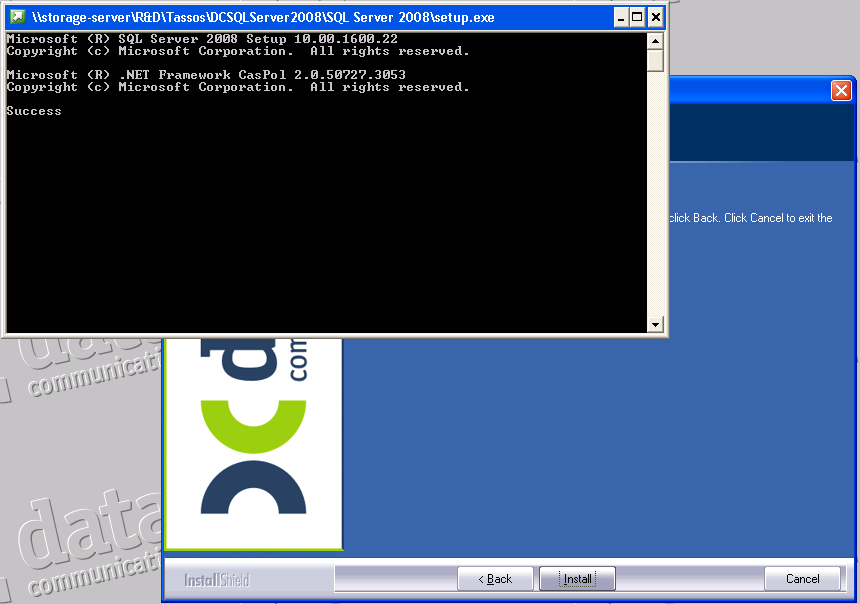Click the SQL Server 2008 Setup version line
This screenshot has height=604, width=860.
pyautogui.click(x=202, y=39)
